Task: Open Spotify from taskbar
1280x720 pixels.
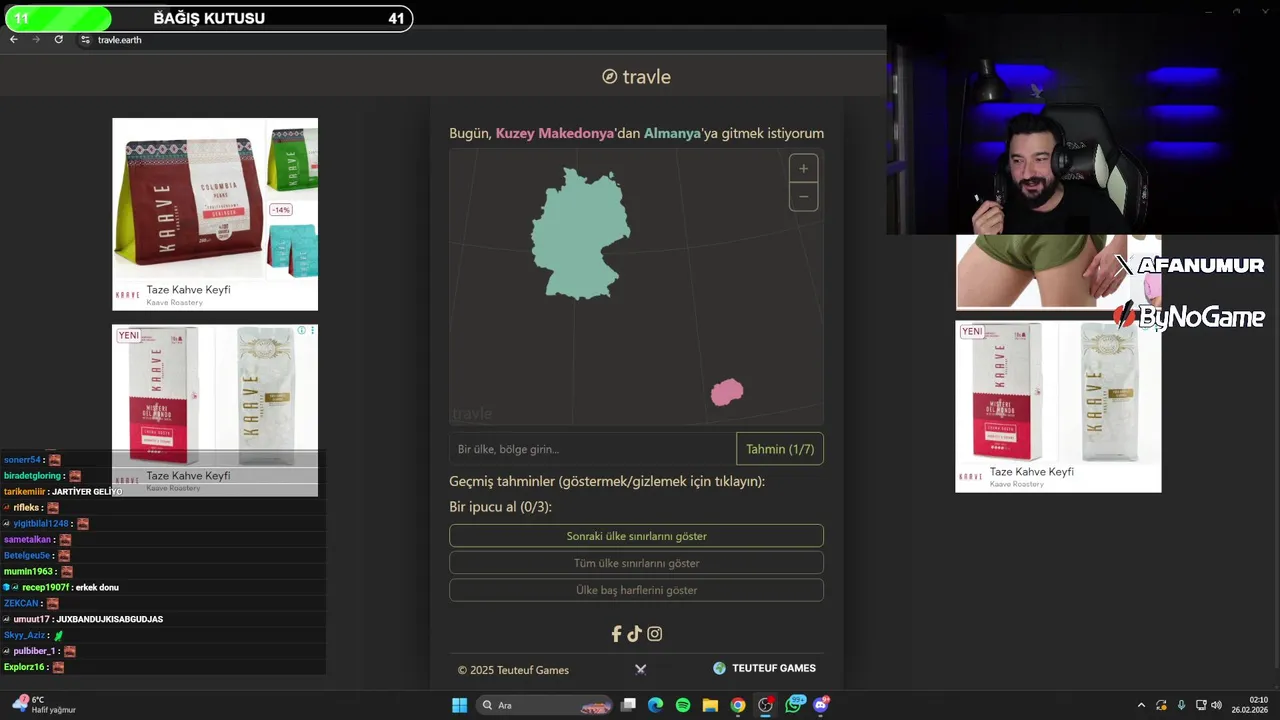Action: 683,705
